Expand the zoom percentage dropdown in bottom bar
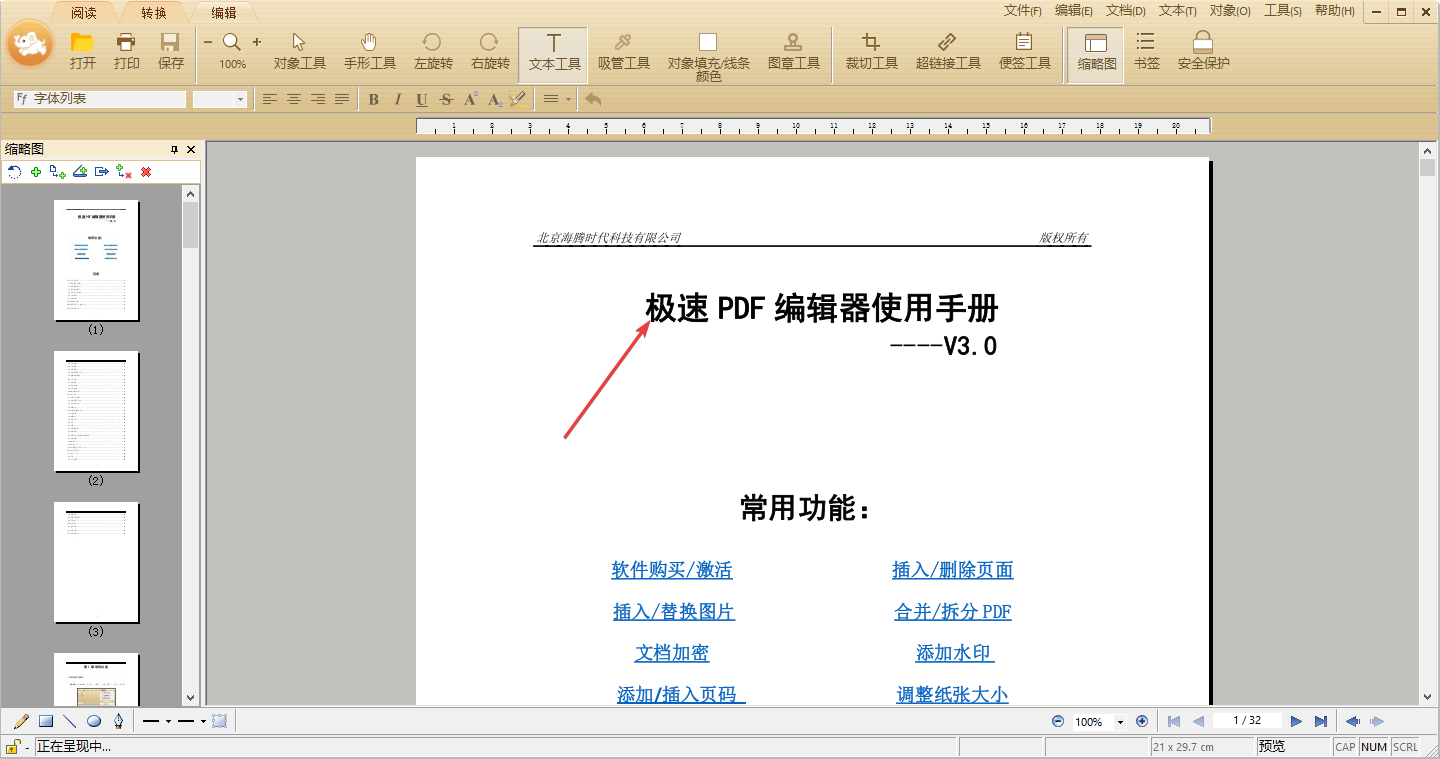1440x759 pixels. click(x=1120, y=722)
